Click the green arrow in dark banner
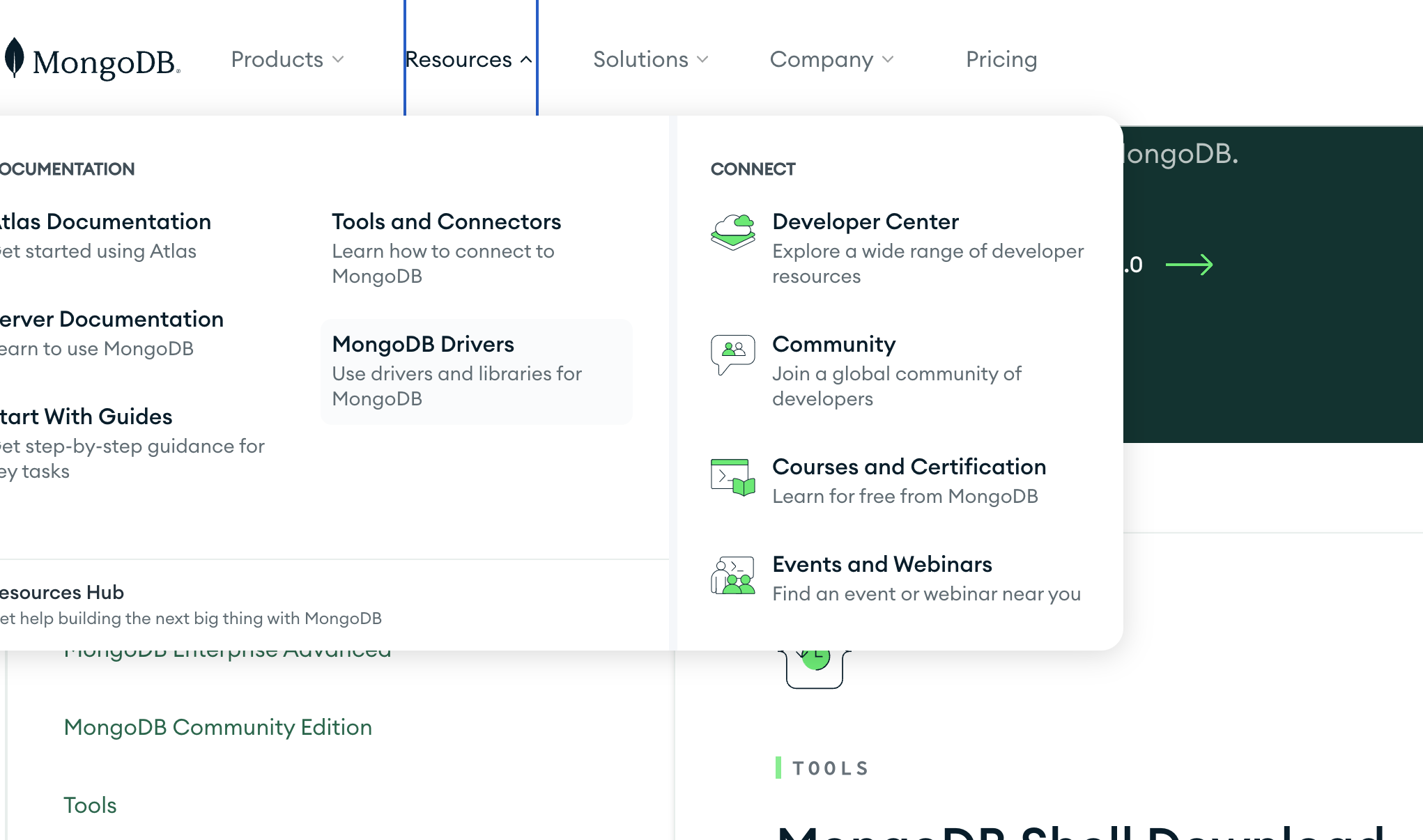Viewport: 1423px width, 840px height. (x=1189, y=265)
